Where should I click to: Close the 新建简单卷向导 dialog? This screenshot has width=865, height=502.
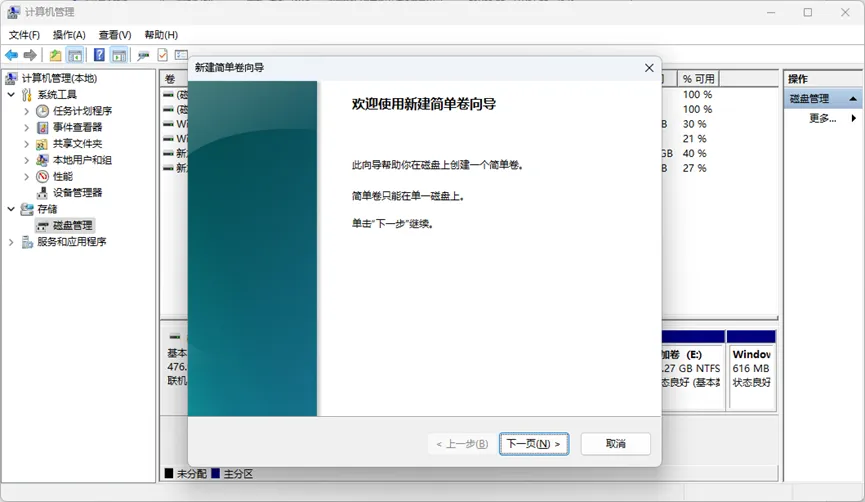point(649,68)
